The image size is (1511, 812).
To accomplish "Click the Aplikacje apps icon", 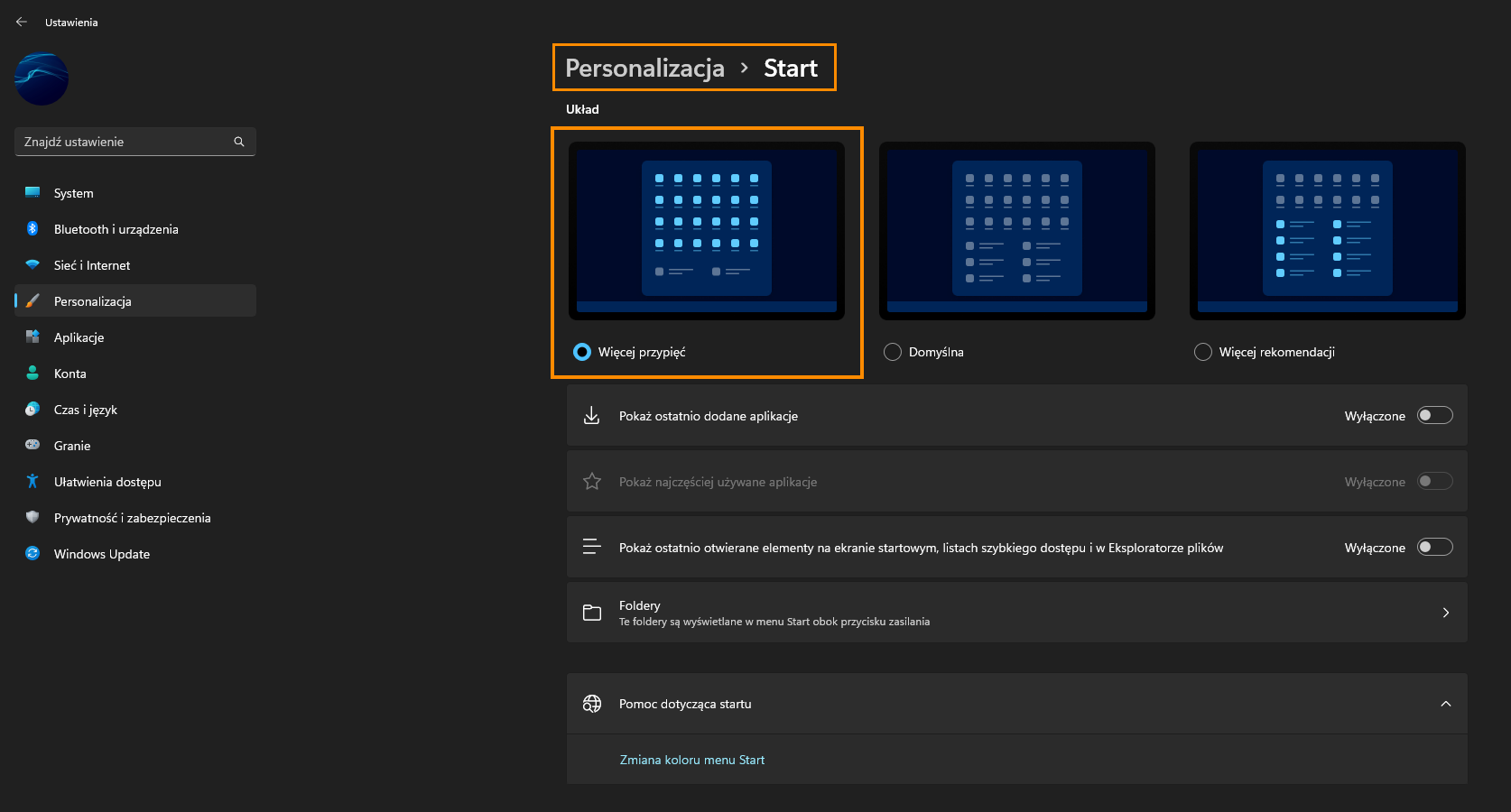I will (x=32, y=337).
